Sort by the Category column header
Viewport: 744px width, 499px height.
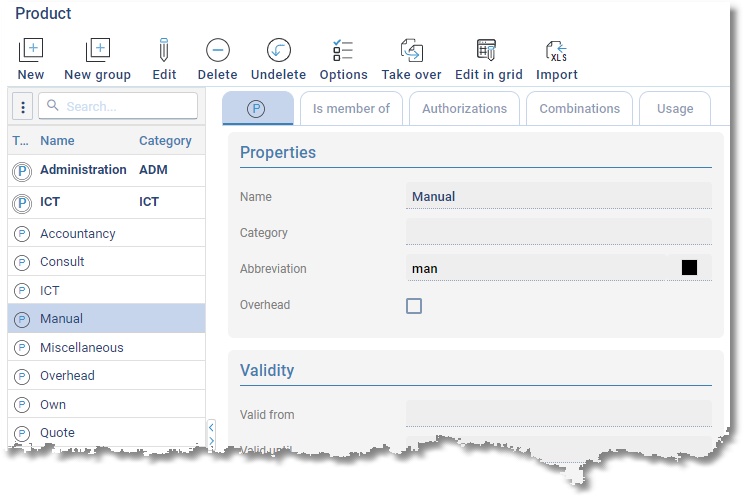[165, 141]
